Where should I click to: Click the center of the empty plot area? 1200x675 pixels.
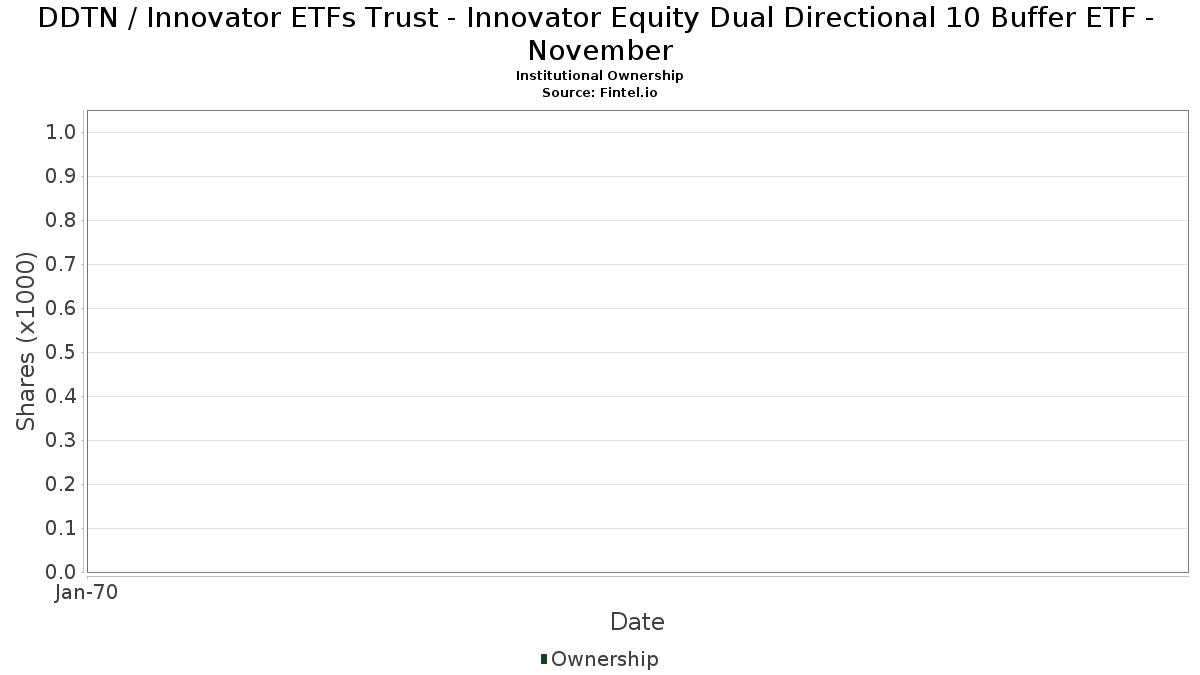[x=637, y=341]
